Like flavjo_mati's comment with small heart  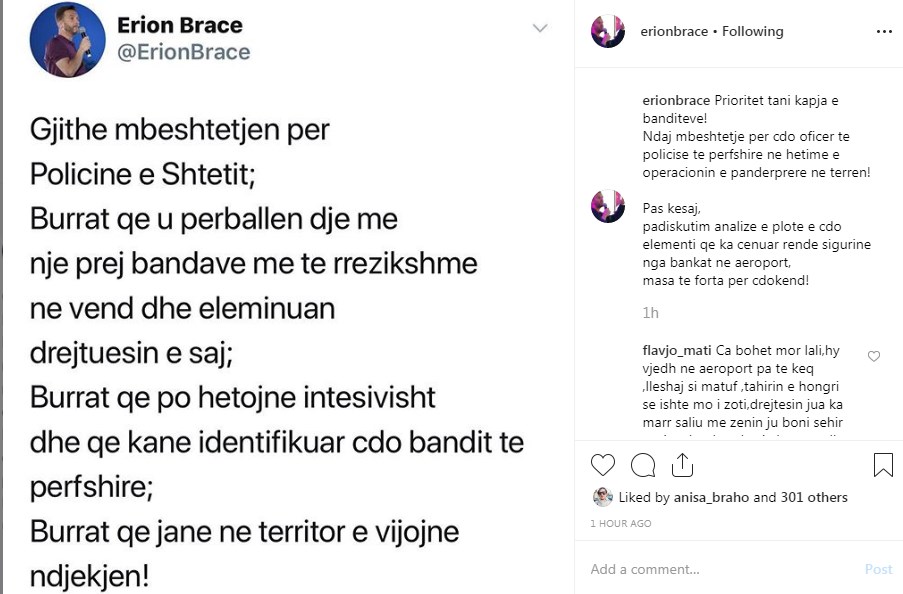(874, 356)
